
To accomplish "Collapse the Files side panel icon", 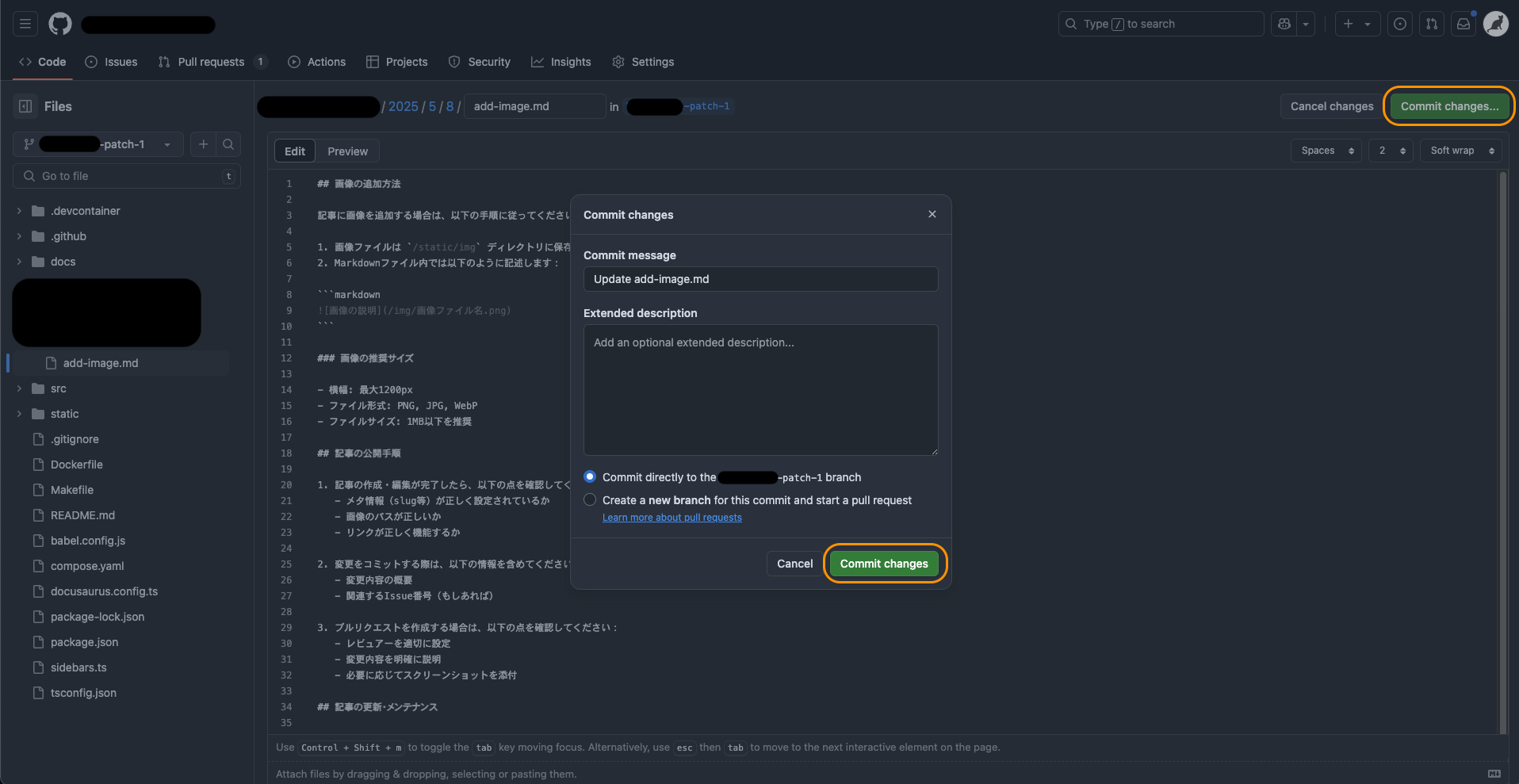I will (25, 106).
